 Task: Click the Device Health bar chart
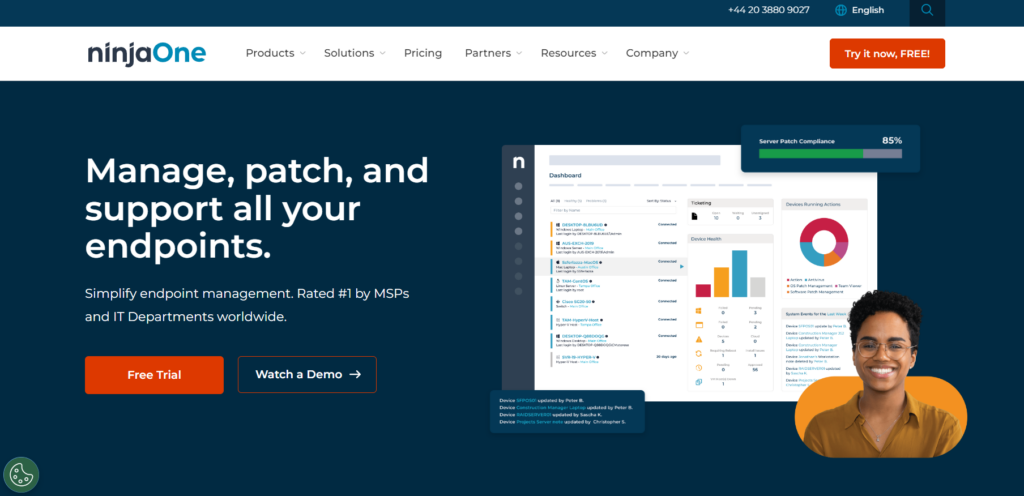point(730,273)
